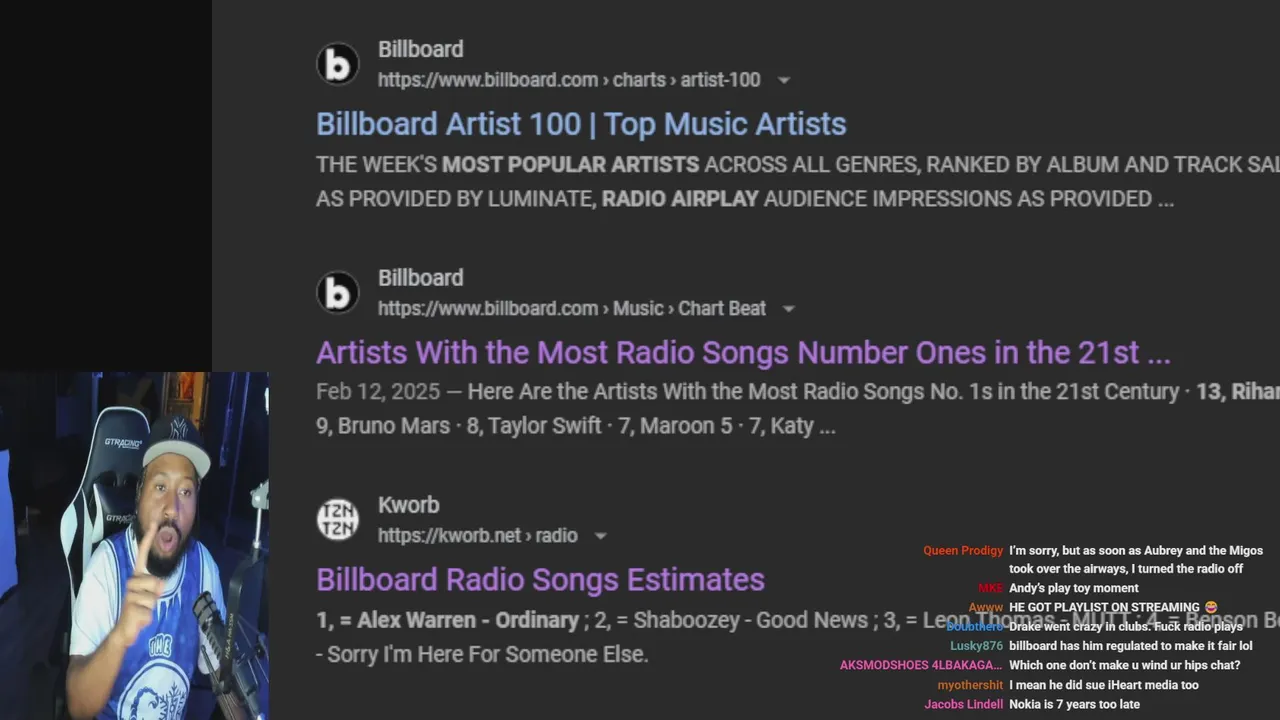Click Queen Prodigy username in chat

(x=963, y=551)
